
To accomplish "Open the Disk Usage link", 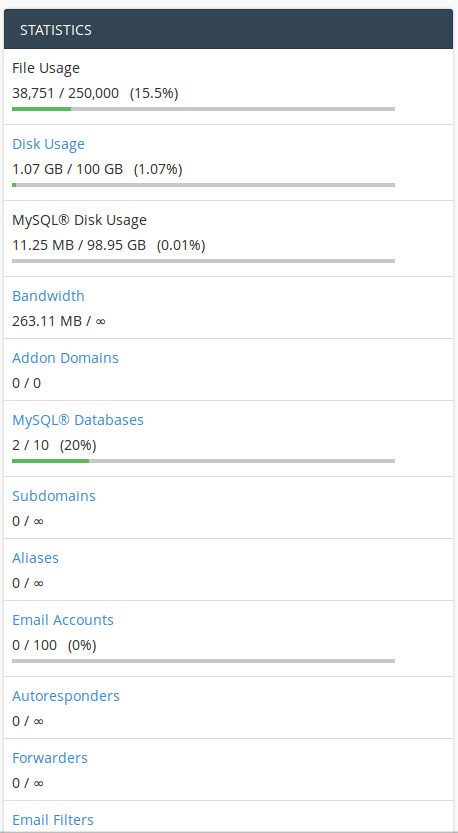I will click(x=48, y=144).
